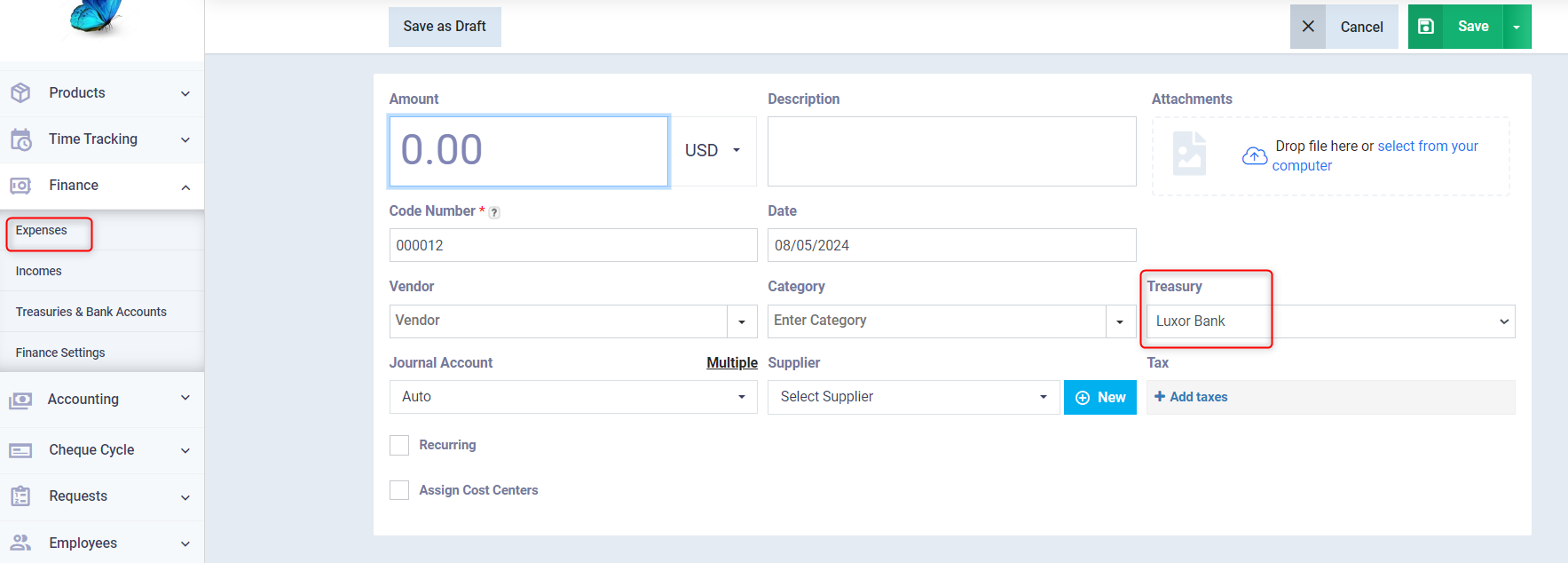Open the Vendor dropdown arrow
The height and width of the screenshot is (563, 1568).
(742, 321)
